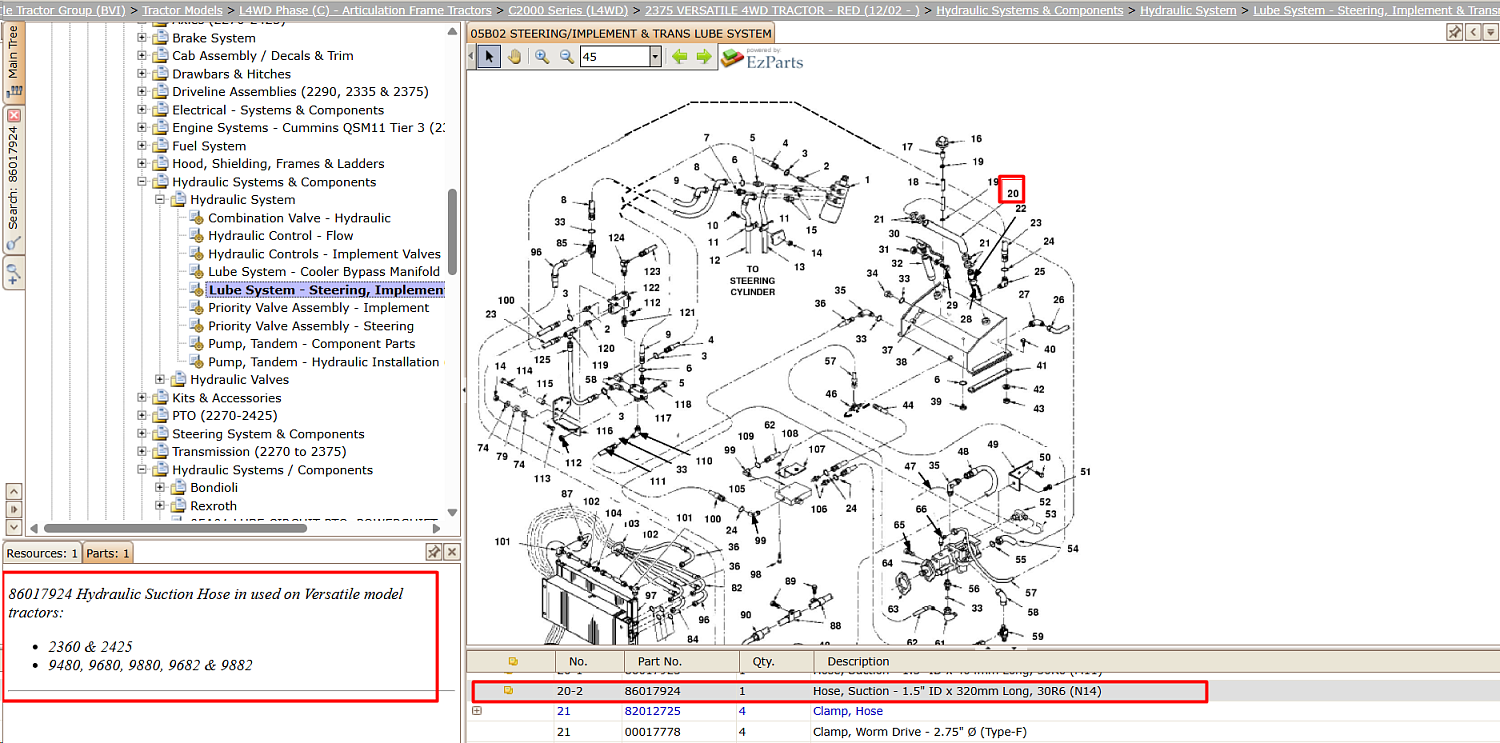Switch to the Resources: 1 tab

point(42,553)
